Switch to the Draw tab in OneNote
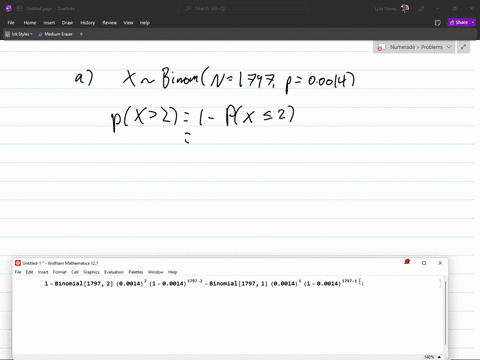 coord(67,23)
